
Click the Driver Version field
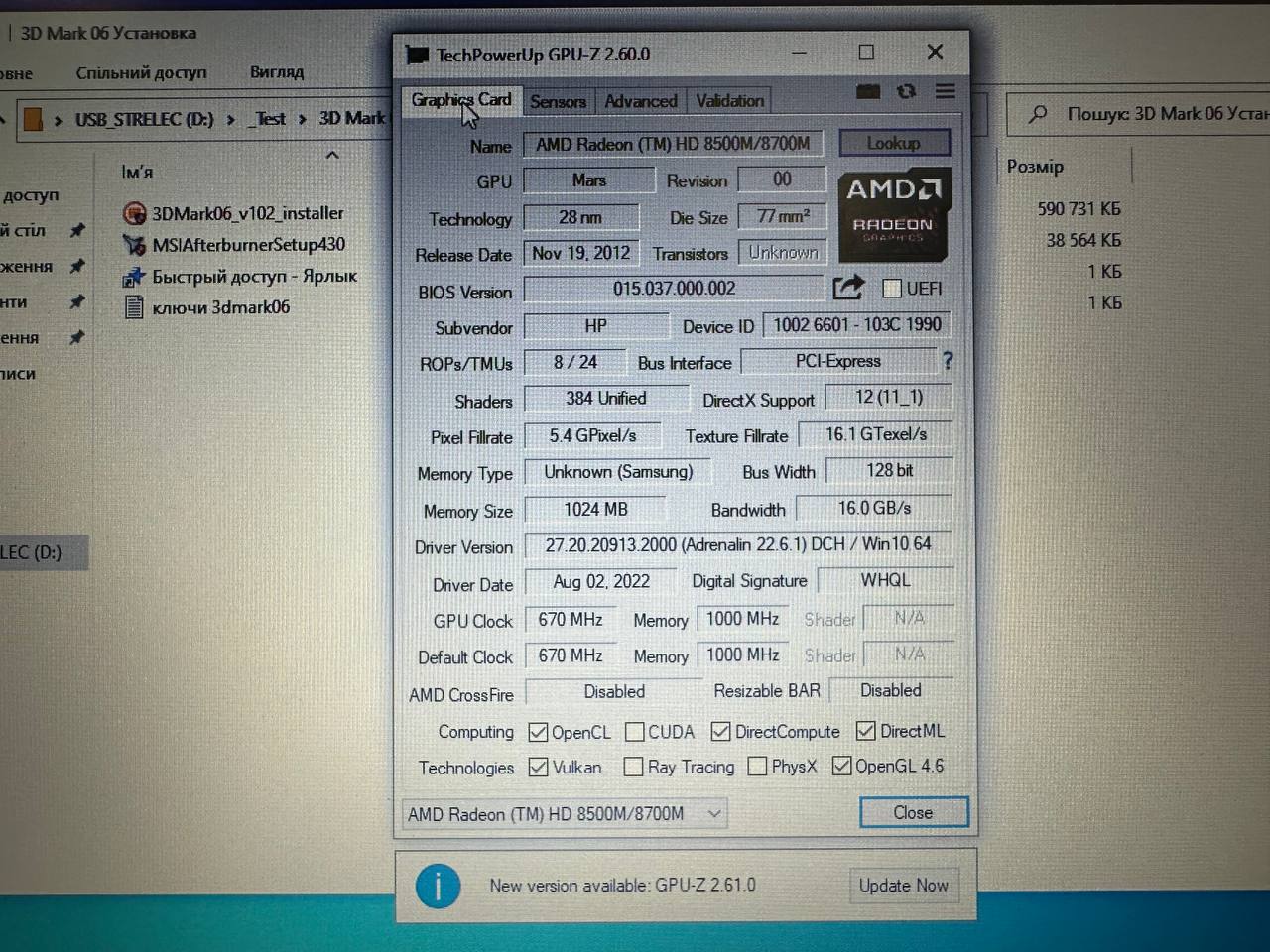(738, 545)
